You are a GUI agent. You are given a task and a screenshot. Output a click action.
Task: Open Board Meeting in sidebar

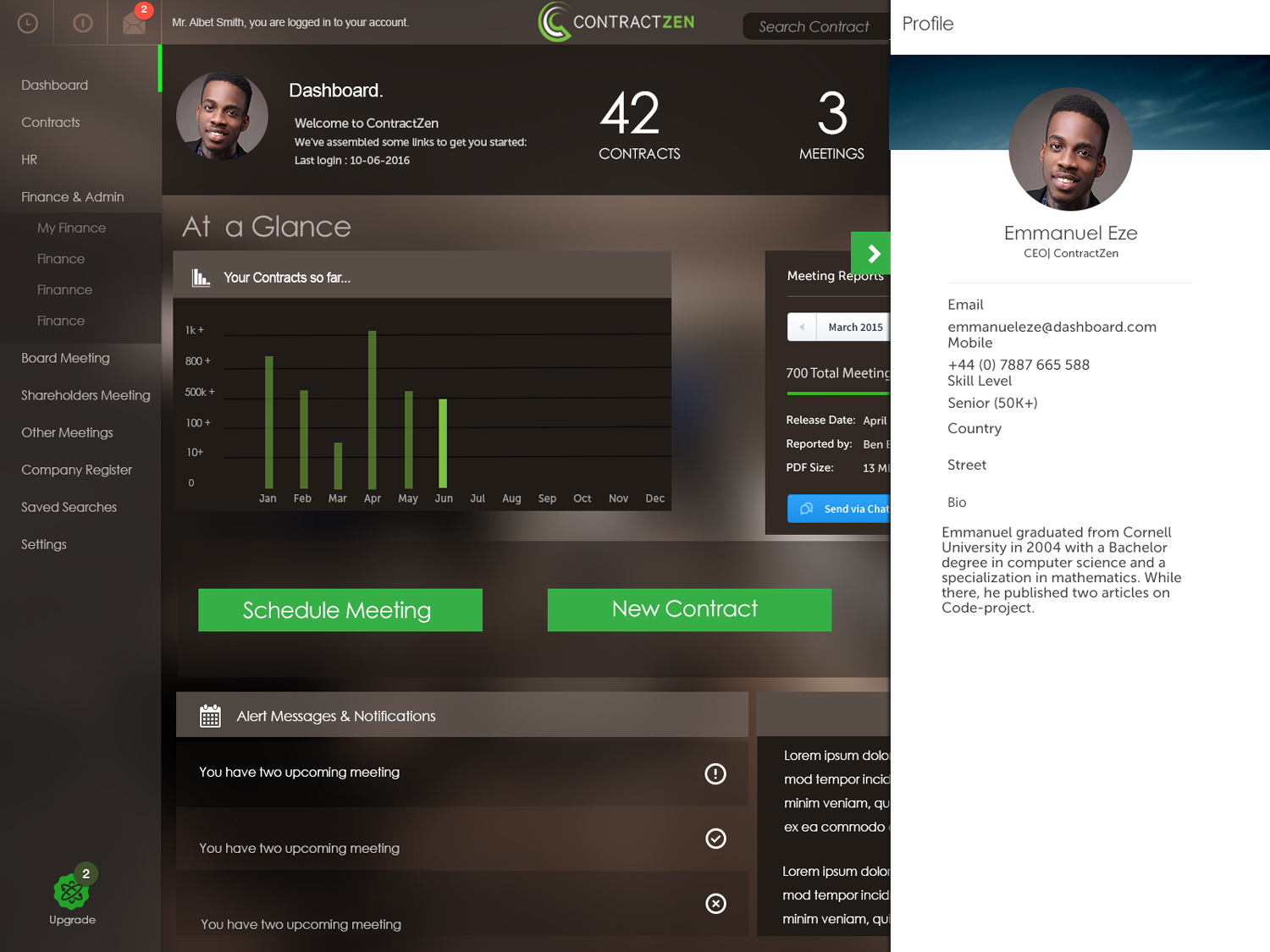tap(66, 358)
